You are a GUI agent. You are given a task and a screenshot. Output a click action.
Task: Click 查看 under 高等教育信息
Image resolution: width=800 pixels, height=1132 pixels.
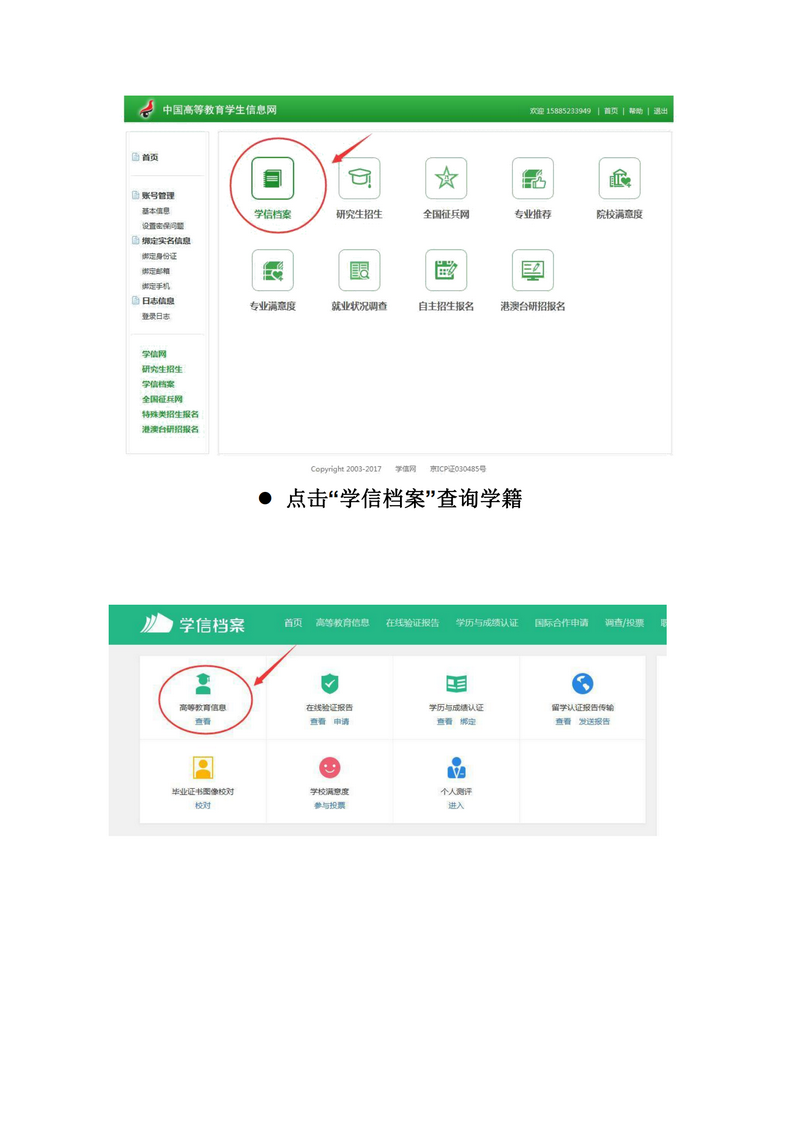tap(203, 721)
